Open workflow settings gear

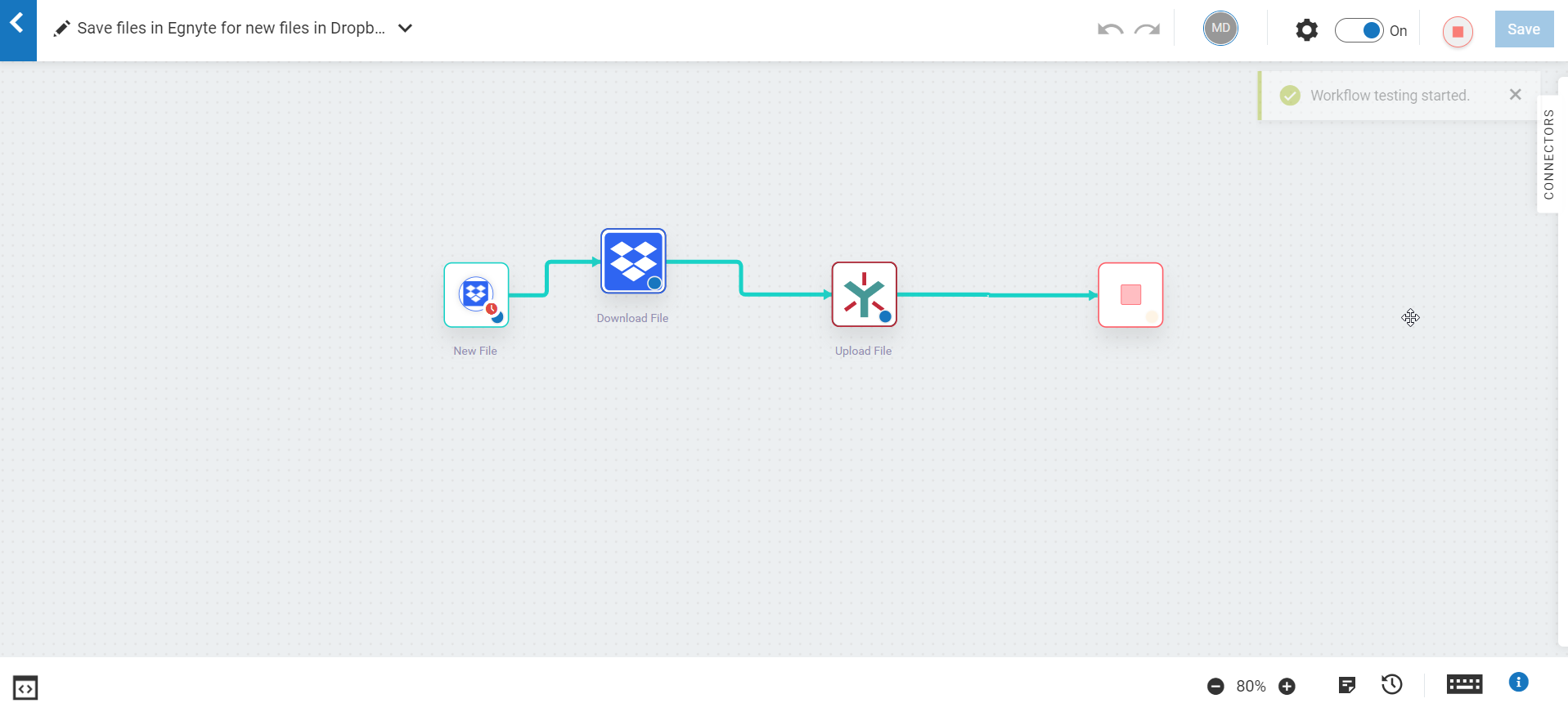tap(1307, 30)
